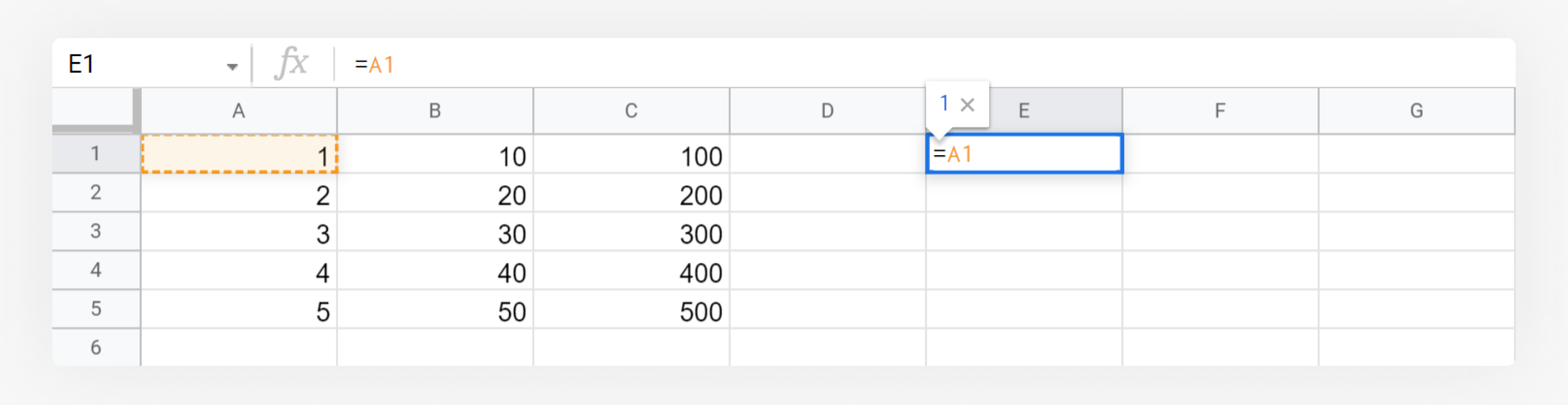Click cell C2 containing 200
This screenshot has height=405, width=1568.
coord(631,193)
